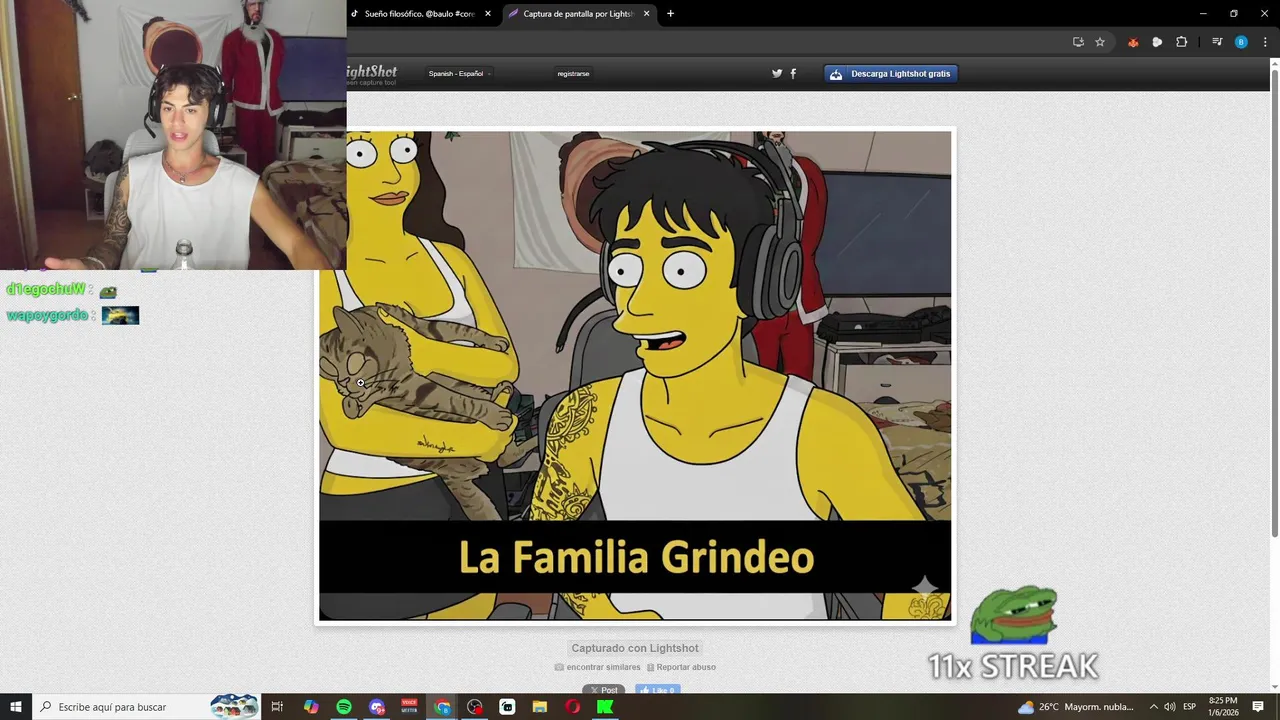The image size is (1280, 720).
Task: Open the media controls icon in Chrome toolbar
Action: pyautogui.click(x=1217, y=42)
